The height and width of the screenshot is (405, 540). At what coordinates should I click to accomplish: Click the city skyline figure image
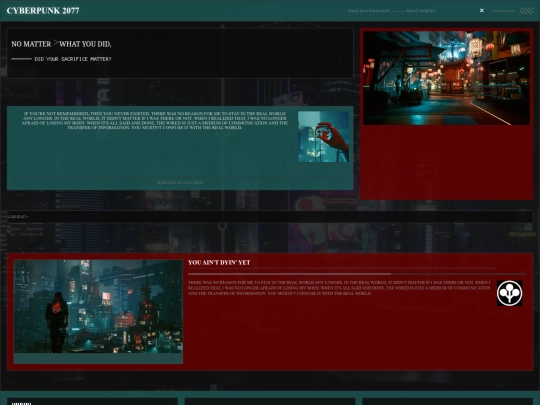click(98, 307)
